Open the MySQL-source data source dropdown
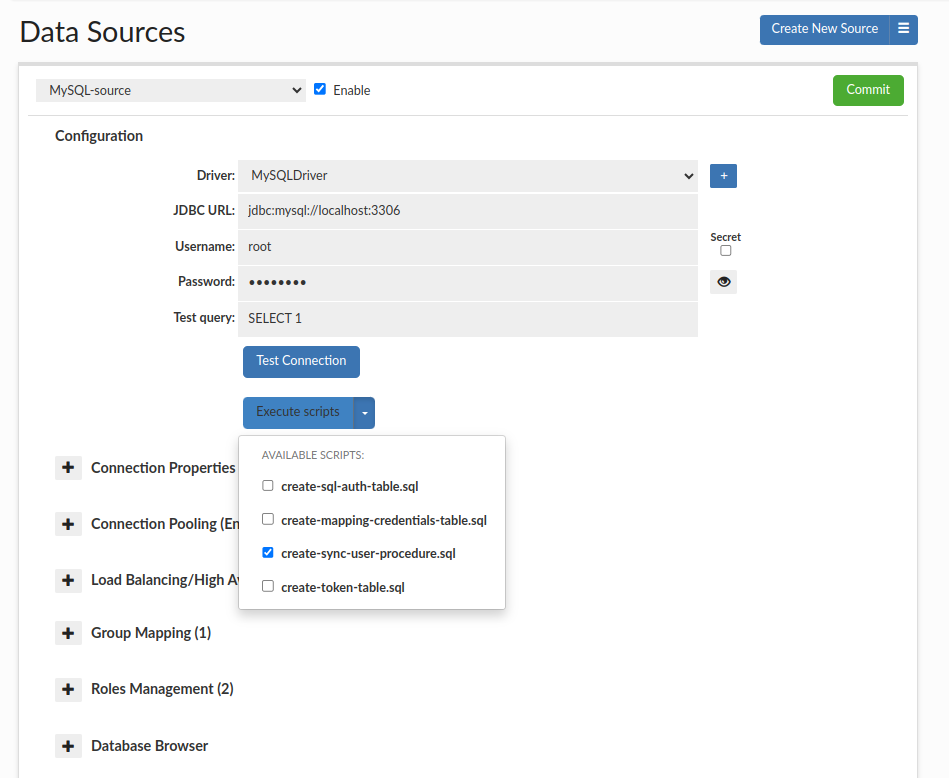This screenshot has width=949, height=778. 170,90
